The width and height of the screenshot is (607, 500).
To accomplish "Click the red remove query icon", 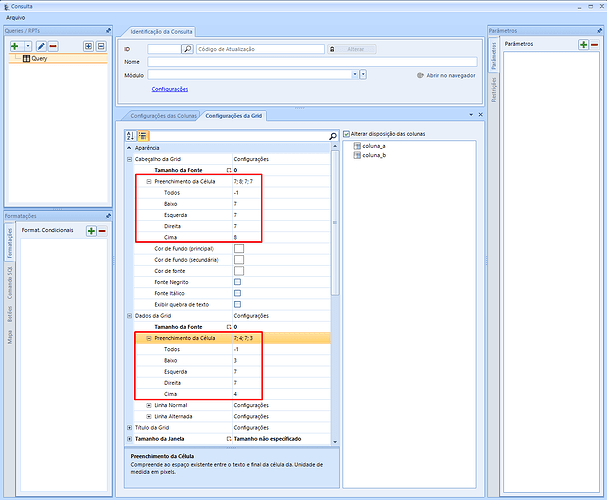I will (x=53, y=46).
